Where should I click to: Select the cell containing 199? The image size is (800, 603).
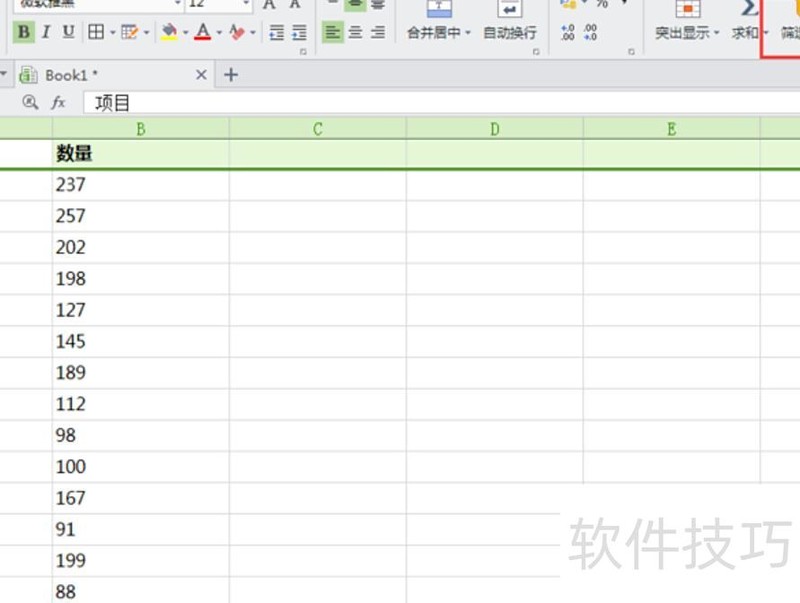(141, 561)
